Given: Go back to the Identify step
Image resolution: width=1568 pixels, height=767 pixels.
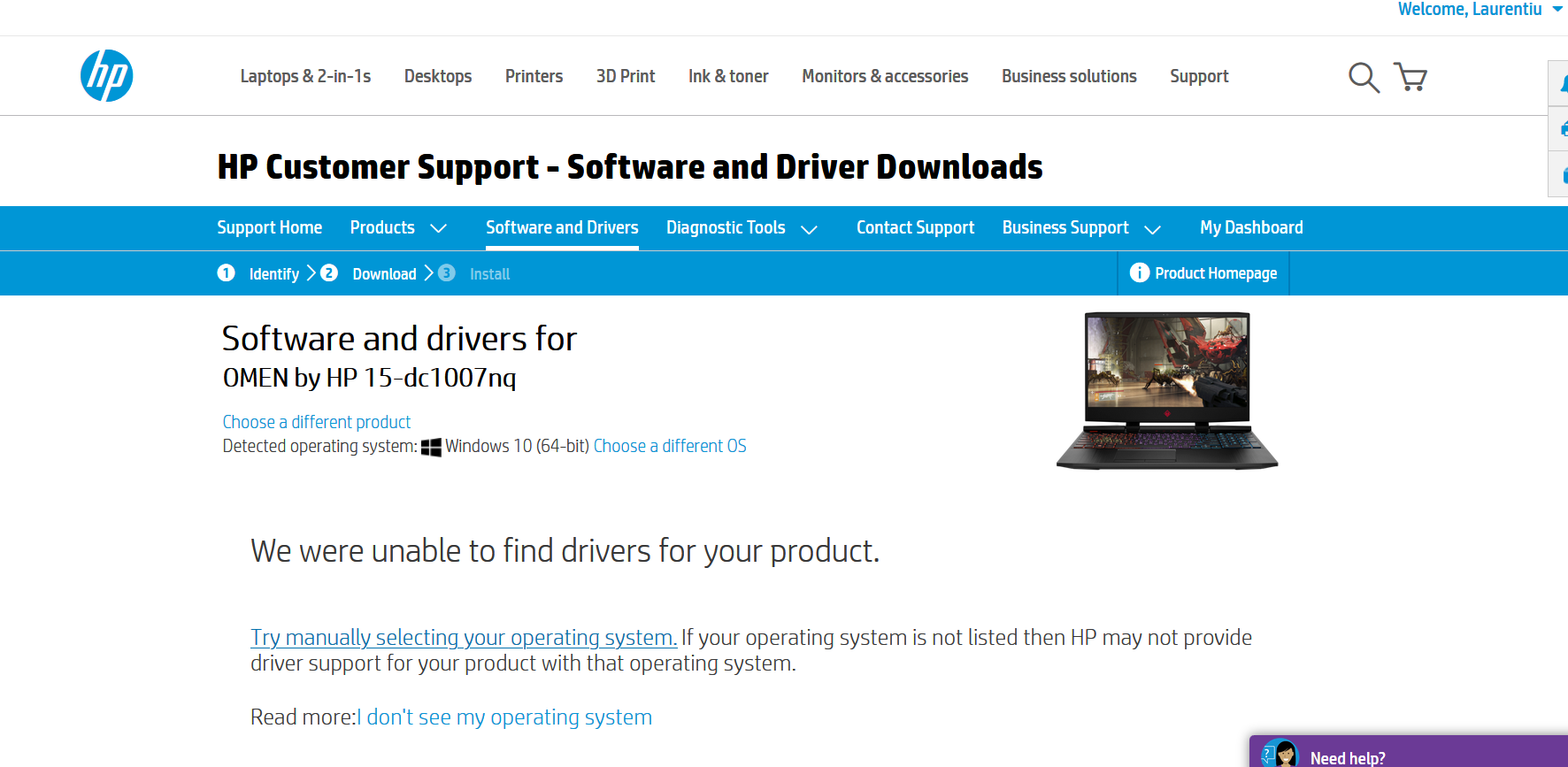Looking at the screenshot, I should [274, 274].
